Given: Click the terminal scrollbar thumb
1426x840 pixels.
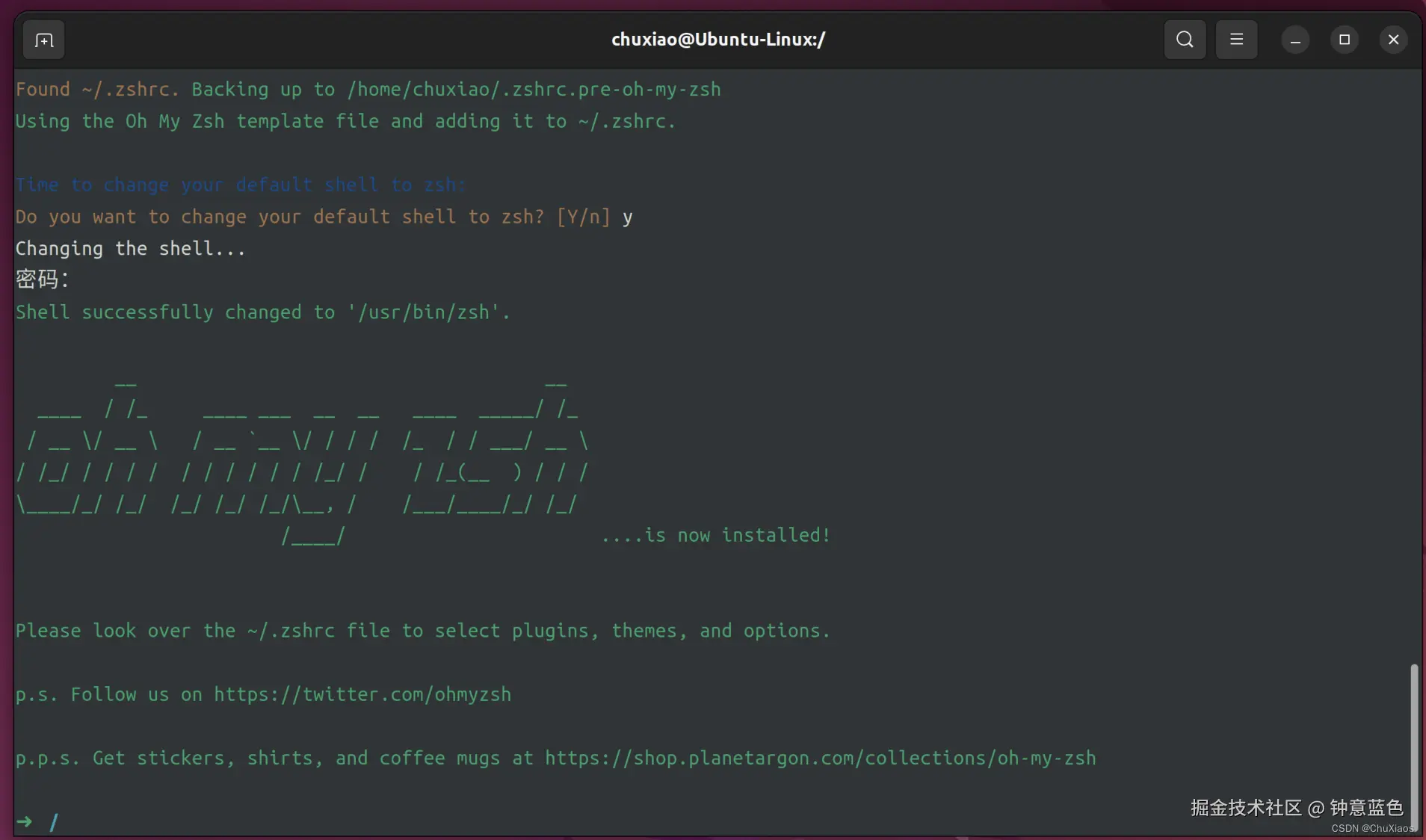Looking at the screenshot, I should tap(1414, 746).
